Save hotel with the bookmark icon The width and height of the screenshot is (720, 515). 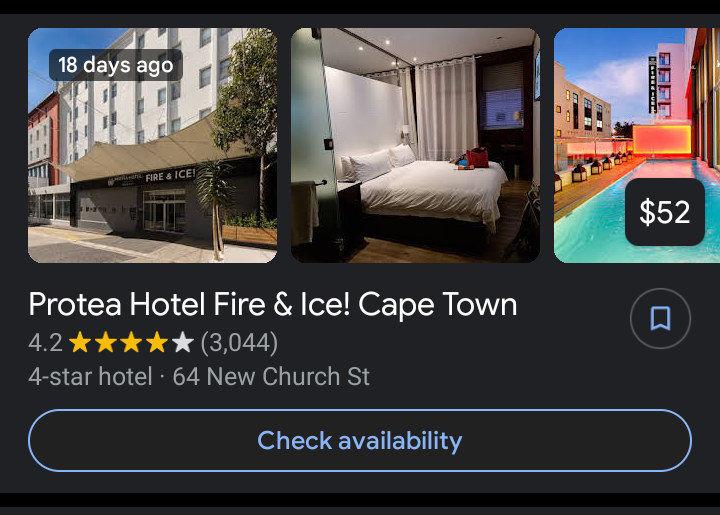click(660, 318)
